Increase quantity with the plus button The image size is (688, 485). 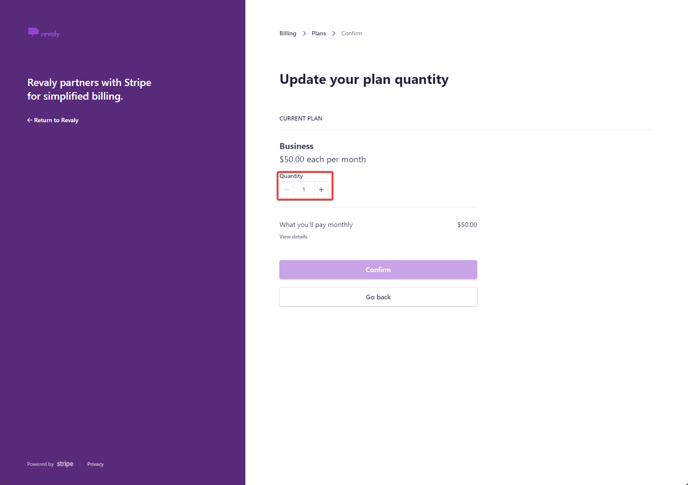tap(321, 190)
